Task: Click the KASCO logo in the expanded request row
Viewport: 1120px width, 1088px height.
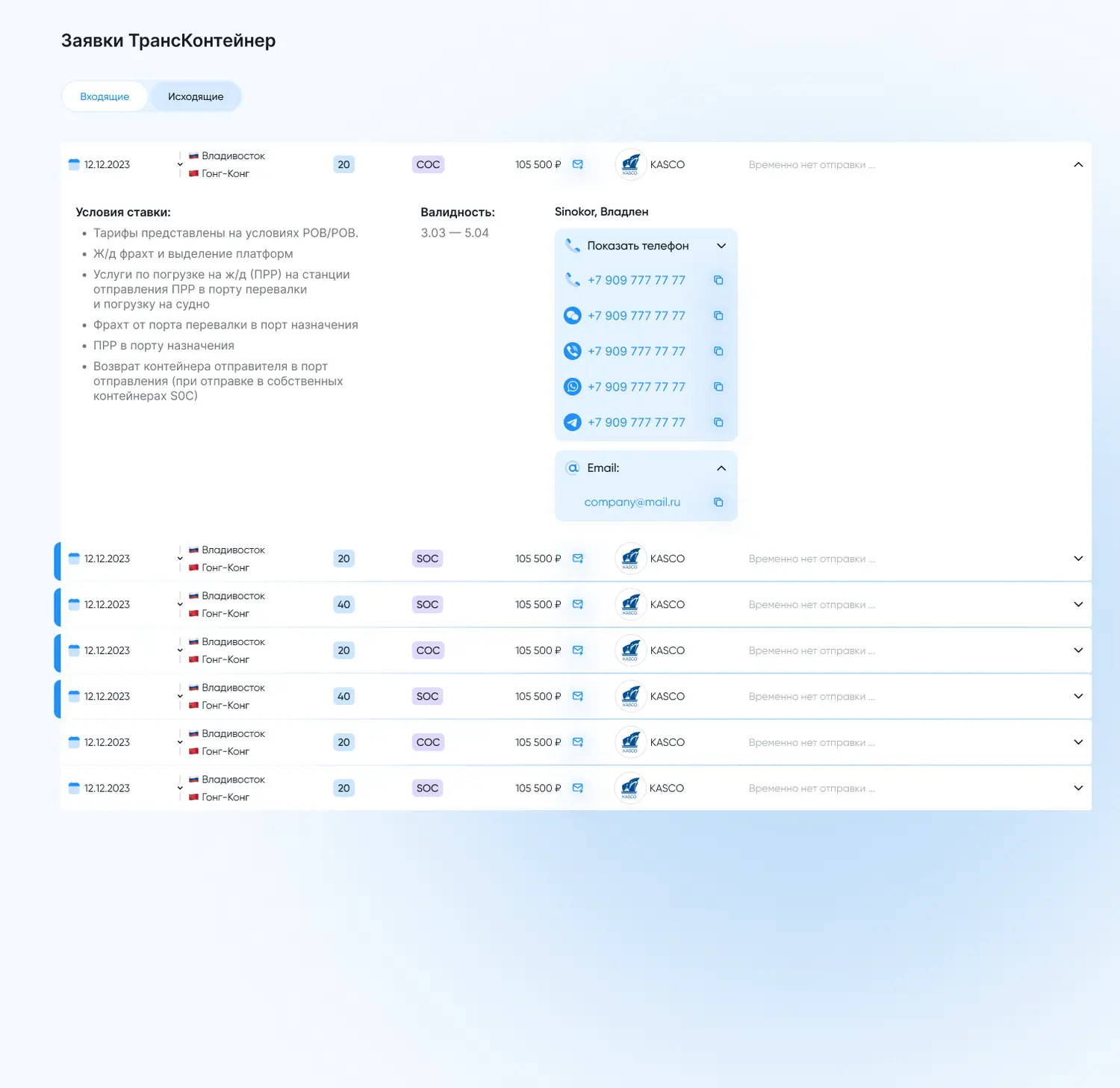Action: 631,164
